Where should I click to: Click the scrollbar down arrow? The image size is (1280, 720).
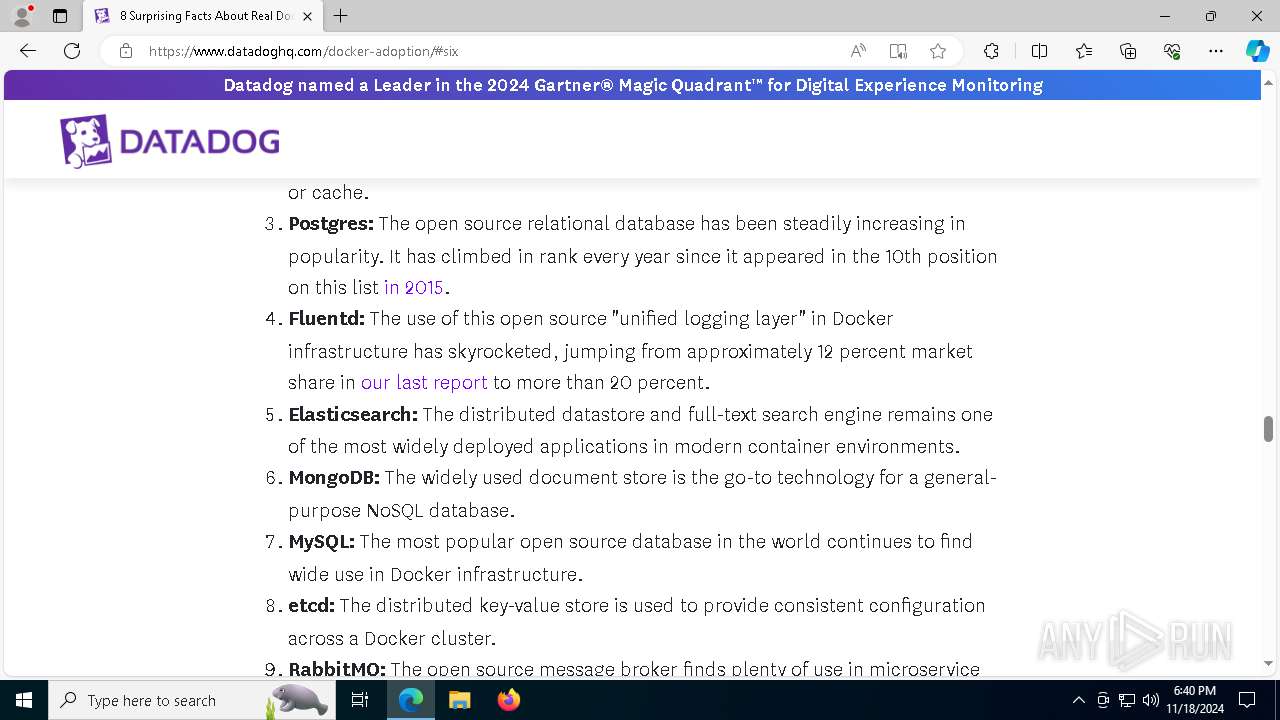tap(1268, 663)
